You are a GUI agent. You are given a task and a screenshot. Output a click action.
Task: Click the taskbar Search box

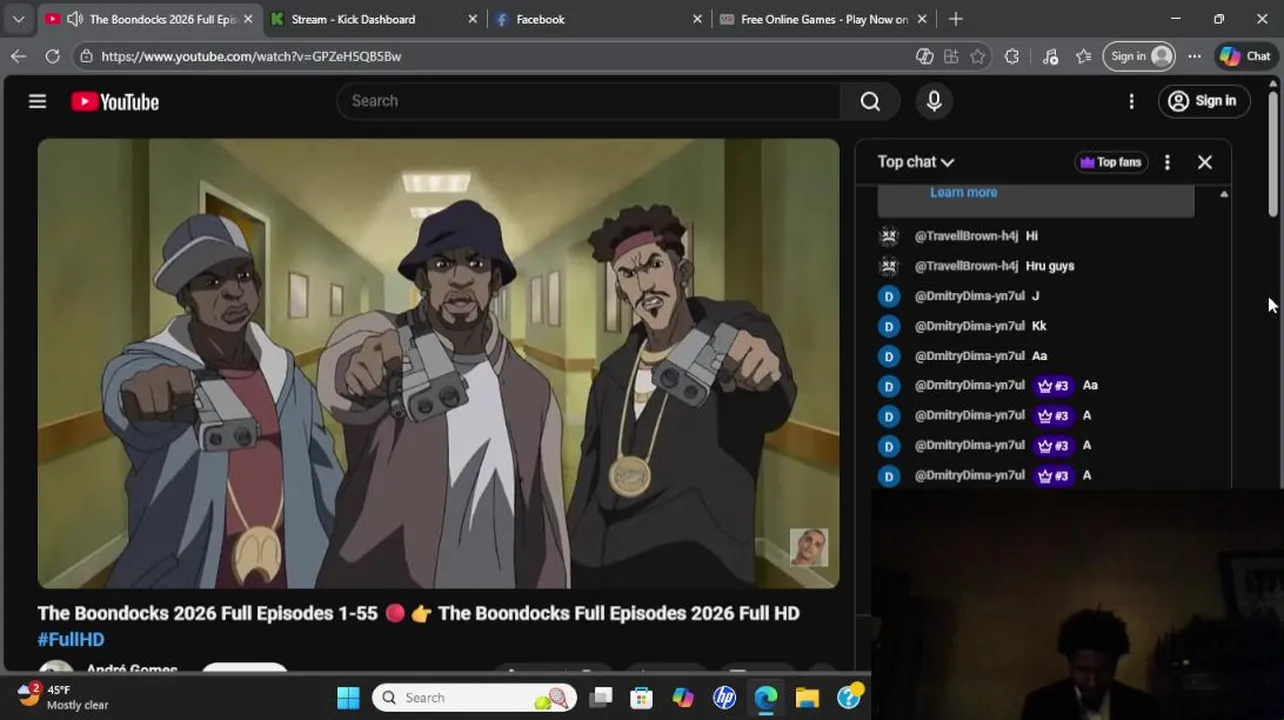tap(475, 697)
